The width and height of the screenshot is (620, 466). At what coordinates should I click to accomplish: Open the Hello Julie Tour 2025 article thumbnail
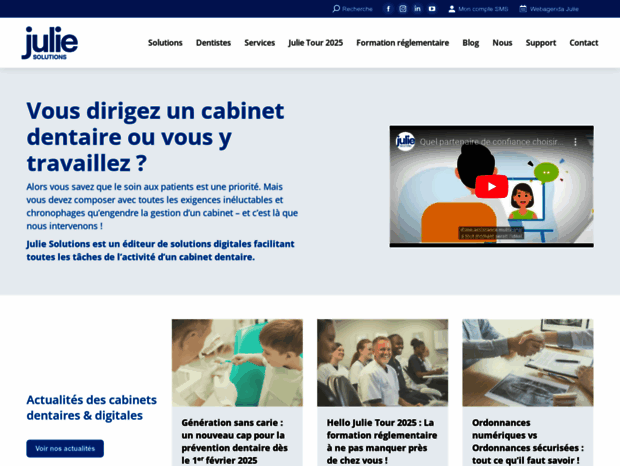coord(382,363)
